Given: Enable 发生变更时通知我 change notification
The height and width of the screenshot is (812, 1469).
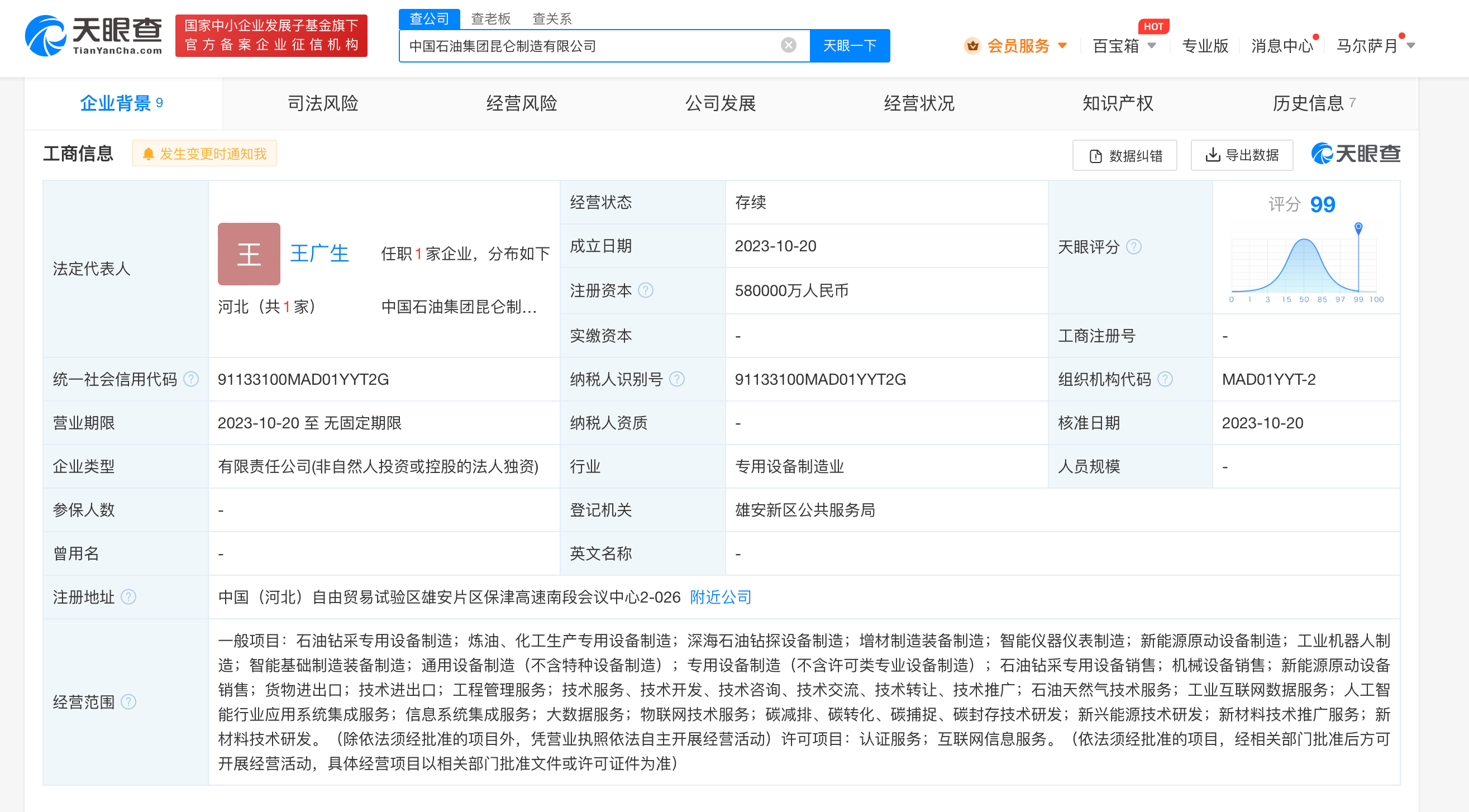Looking at the screenshot, I should [x=204, y=154].
